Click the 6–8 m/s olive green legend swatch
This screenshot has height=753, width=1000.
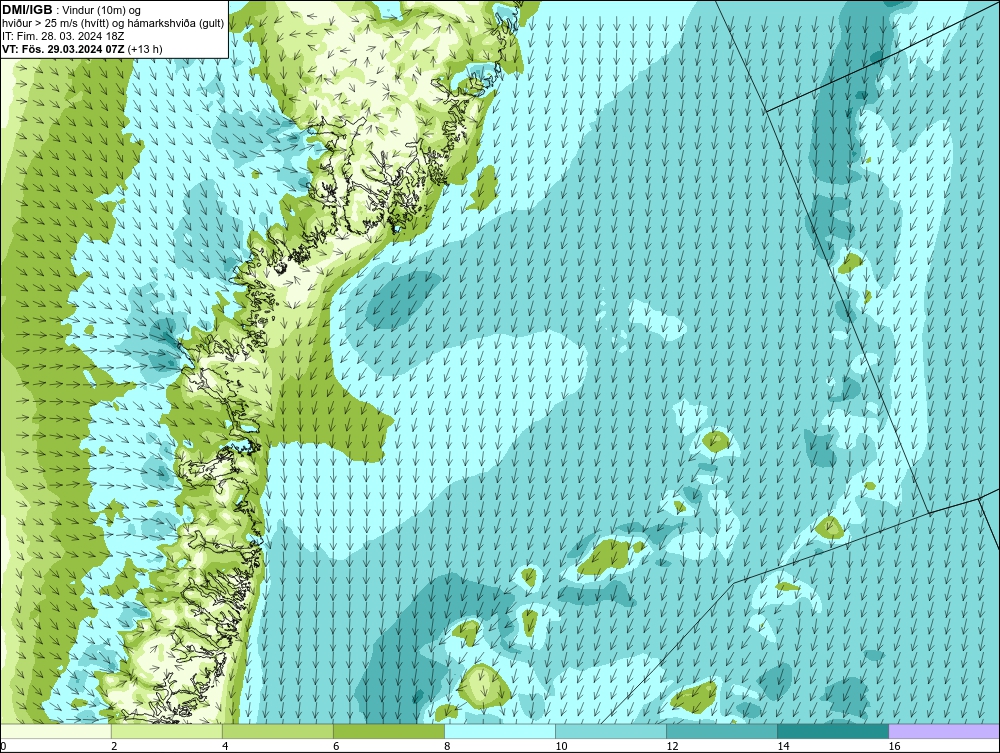[x=388, y=731]
